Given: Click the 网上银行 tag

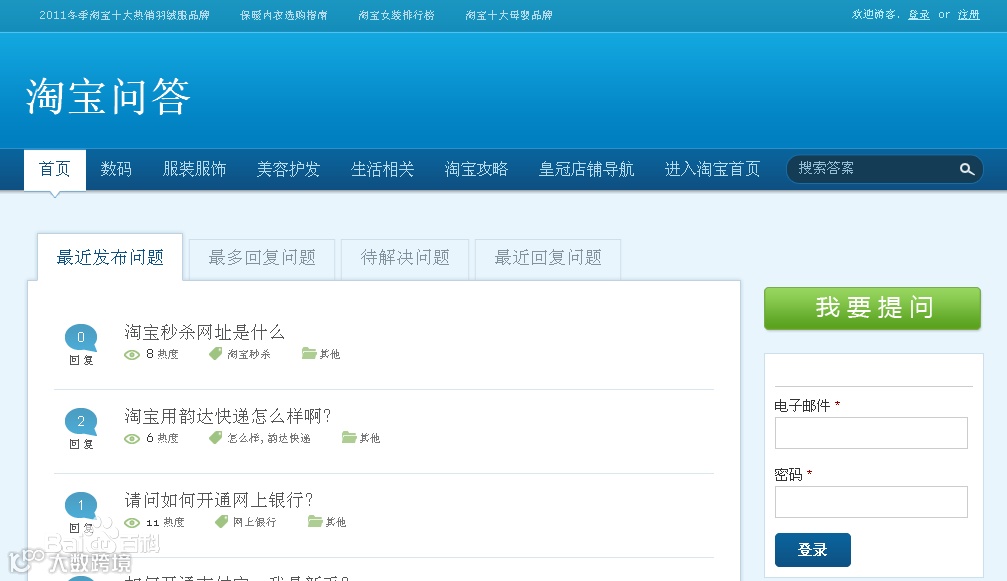Looking at the screenshot, I should coord(254,522).
